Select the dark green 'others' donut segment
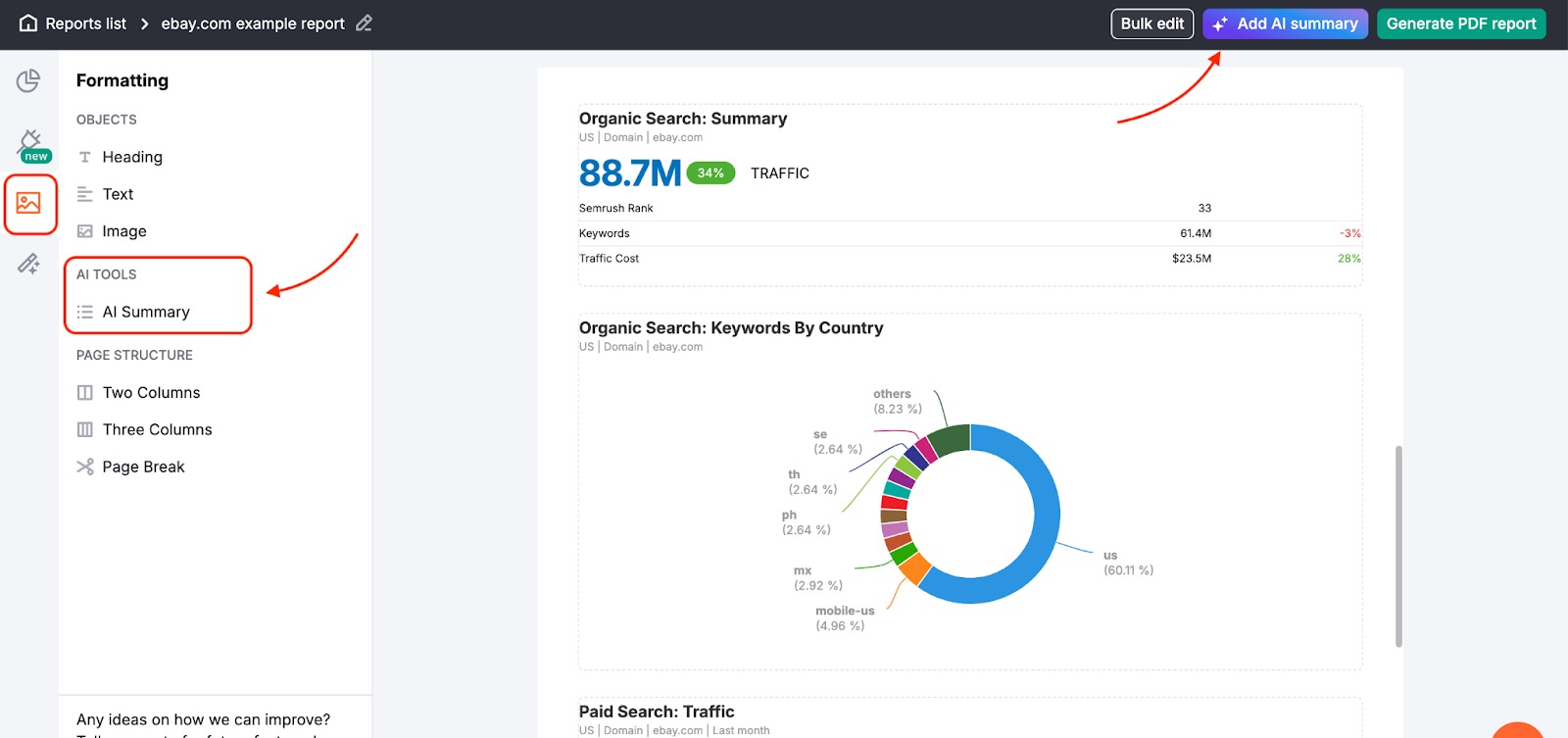The image size is (1568, 738). [951, 439]
